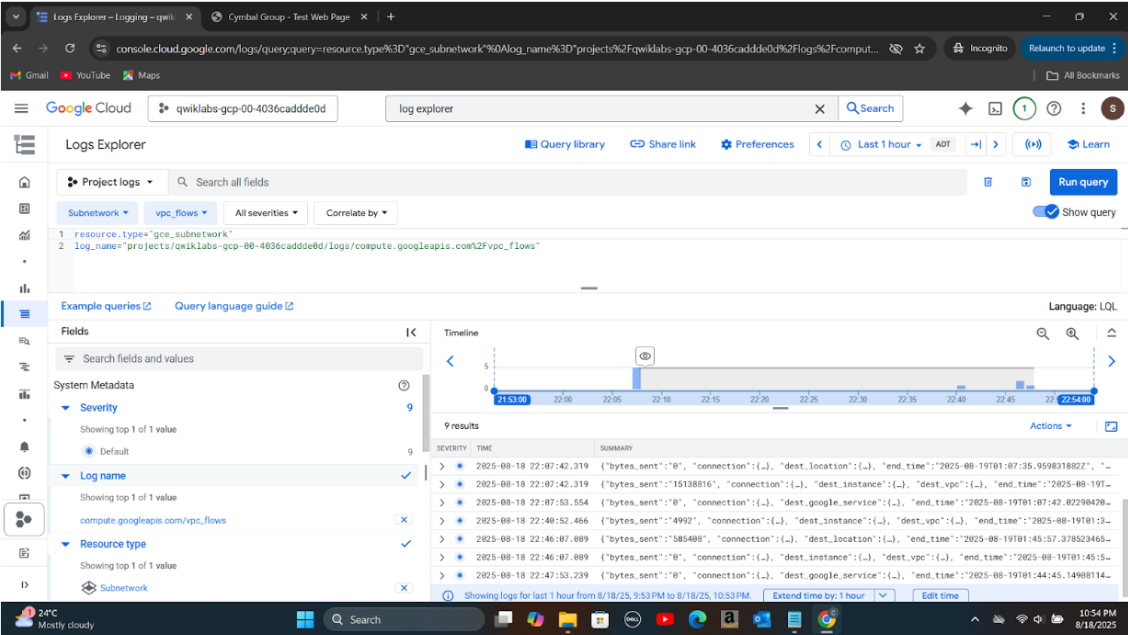Screen dimensions: 1128x635
Task: Click the save query icon
Action: point(1026,182)
